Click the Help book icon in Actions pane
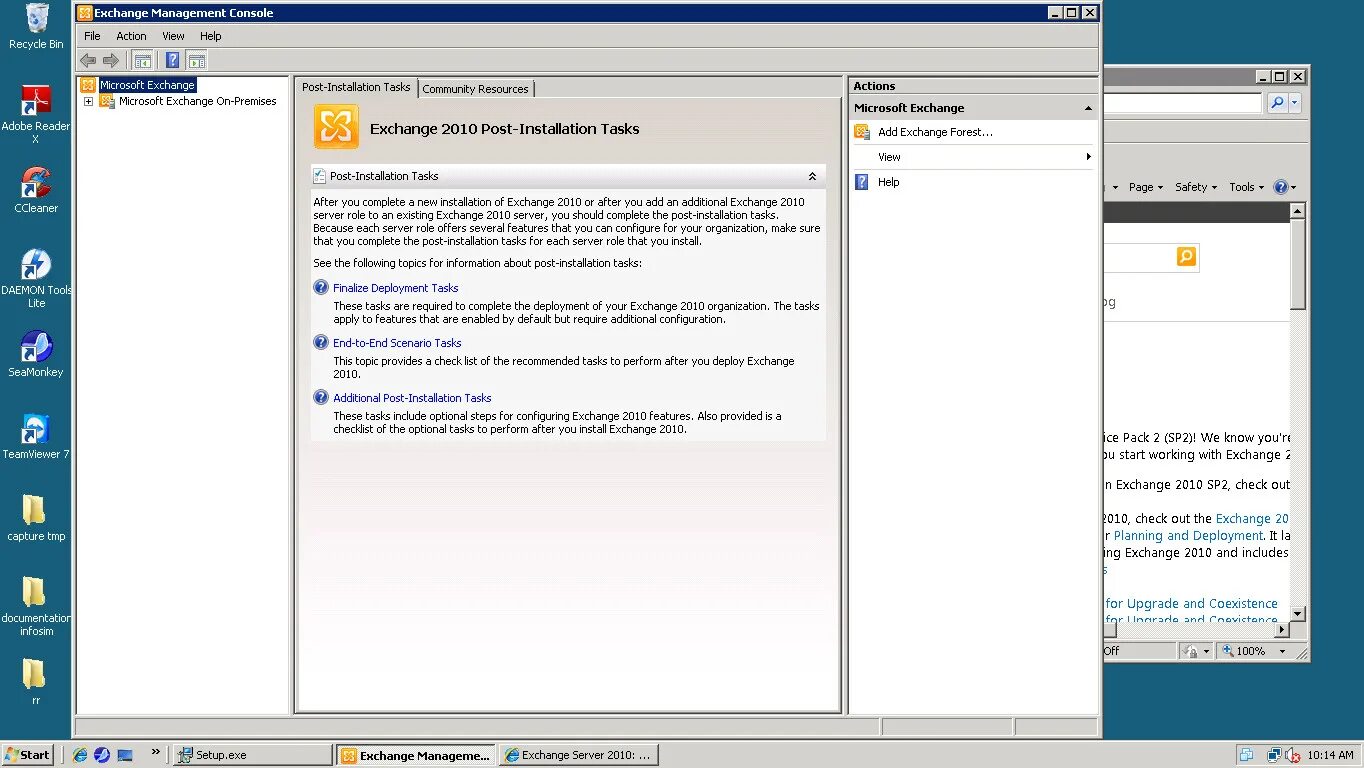 [862, 182]
